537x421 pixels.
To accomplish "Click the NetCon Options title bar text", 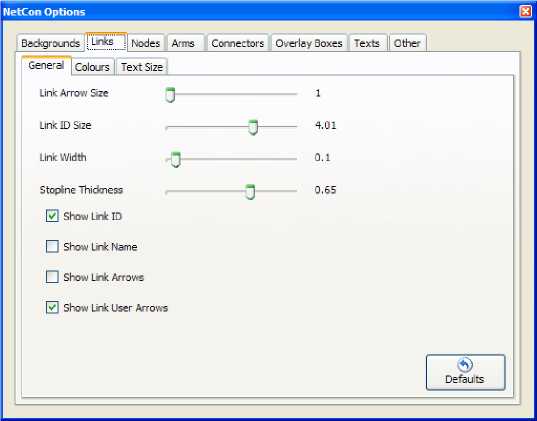I will click(44, 12).
